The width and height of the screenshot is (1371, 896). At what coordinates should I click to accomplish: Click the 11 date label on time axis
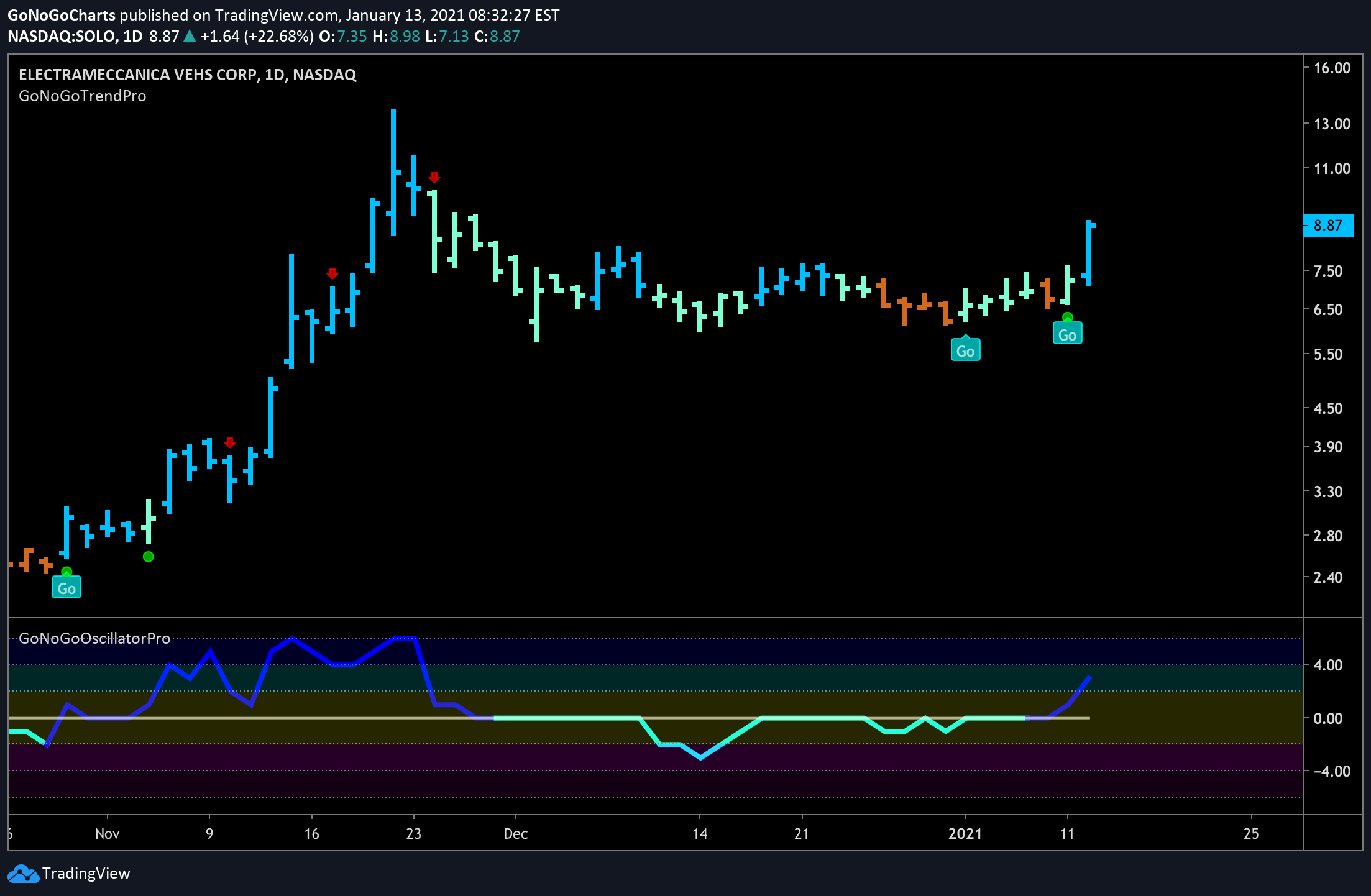click(x=1067, y=834)
